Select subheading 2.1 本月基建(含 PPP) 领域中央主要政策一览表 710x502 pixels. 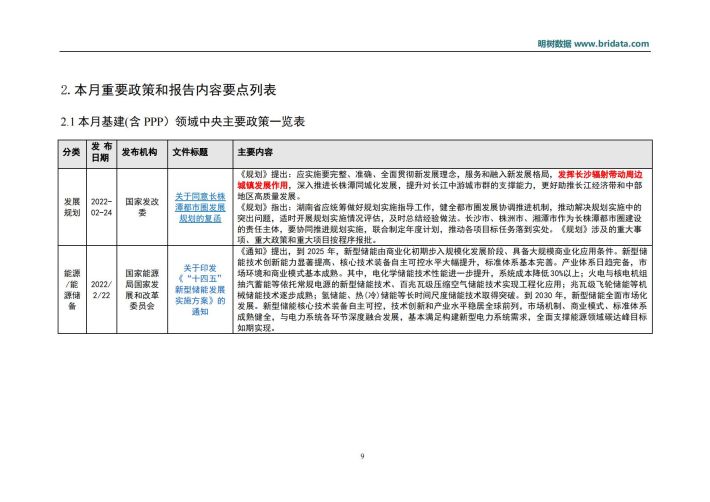click(183, 121)
